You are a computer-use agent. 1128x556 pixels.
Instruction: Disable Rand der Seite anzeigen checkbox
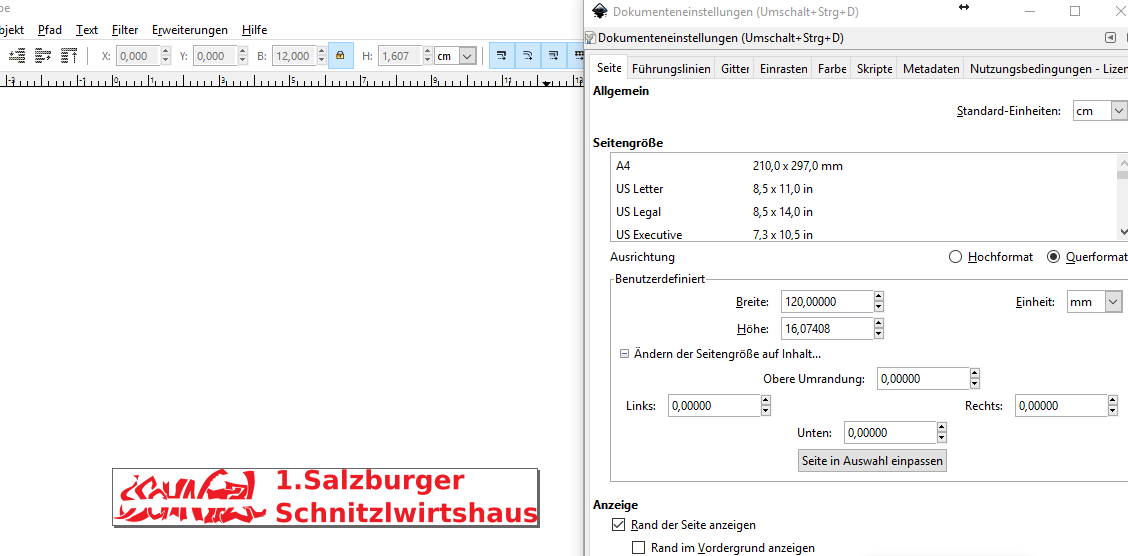coord(618,525)
